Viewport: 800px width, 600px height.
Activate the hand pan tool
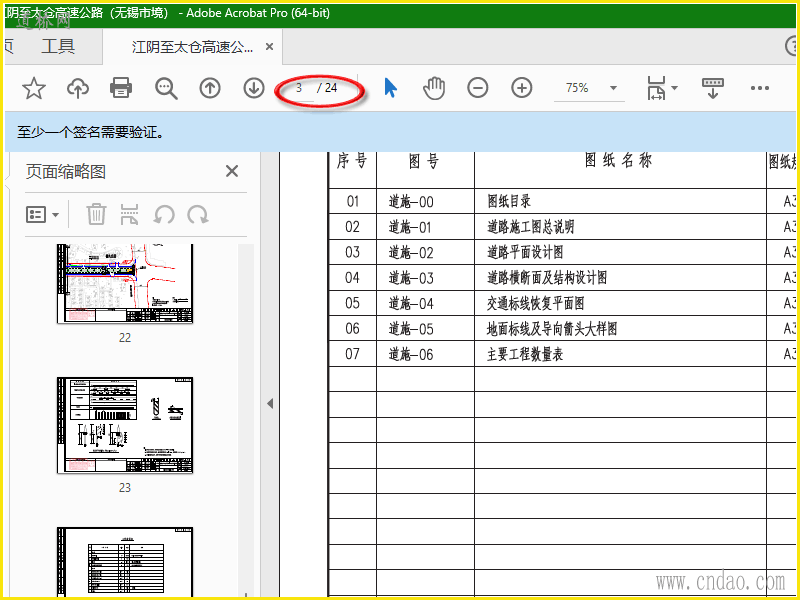click(x=434, y=88)
